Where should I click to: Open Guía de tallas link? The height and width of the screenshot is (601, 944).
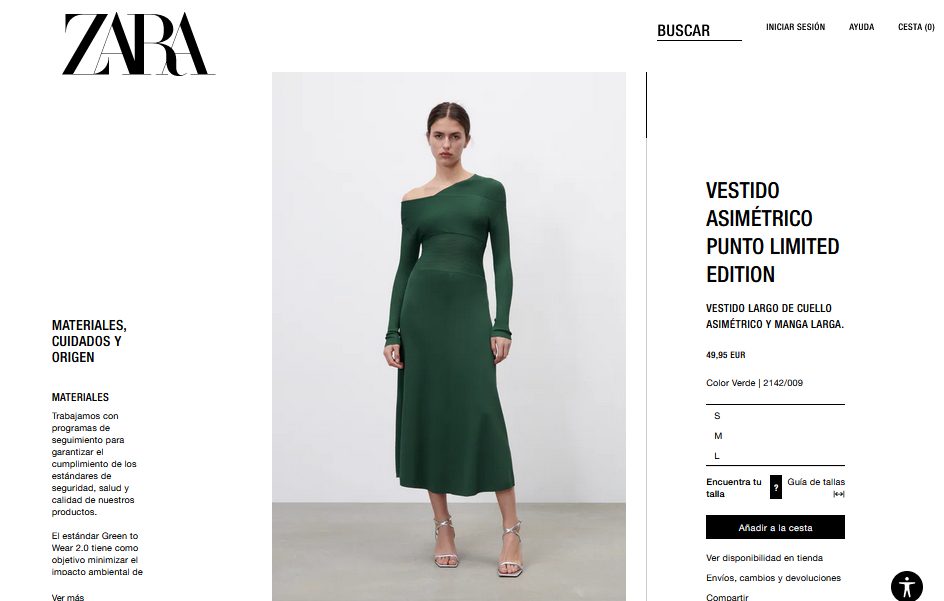coord(816,482)
